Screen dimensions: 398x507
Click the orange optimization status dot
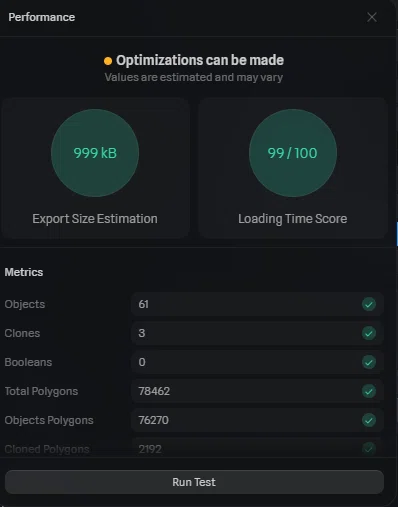(x=108, y=61)
